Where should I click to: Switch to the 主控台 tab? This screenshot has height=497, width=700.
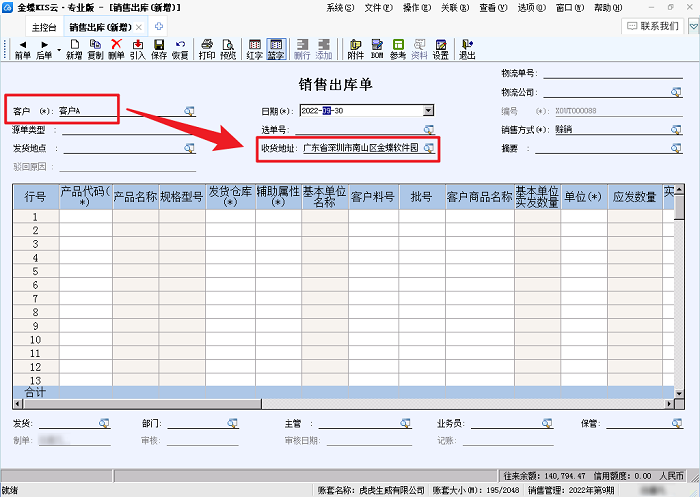pyautogui.click(x=45, y=26)
